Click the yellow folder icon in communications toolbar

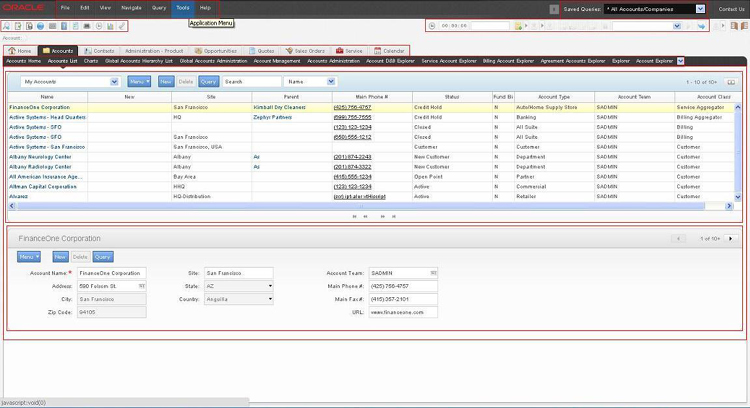click(518, 26)
